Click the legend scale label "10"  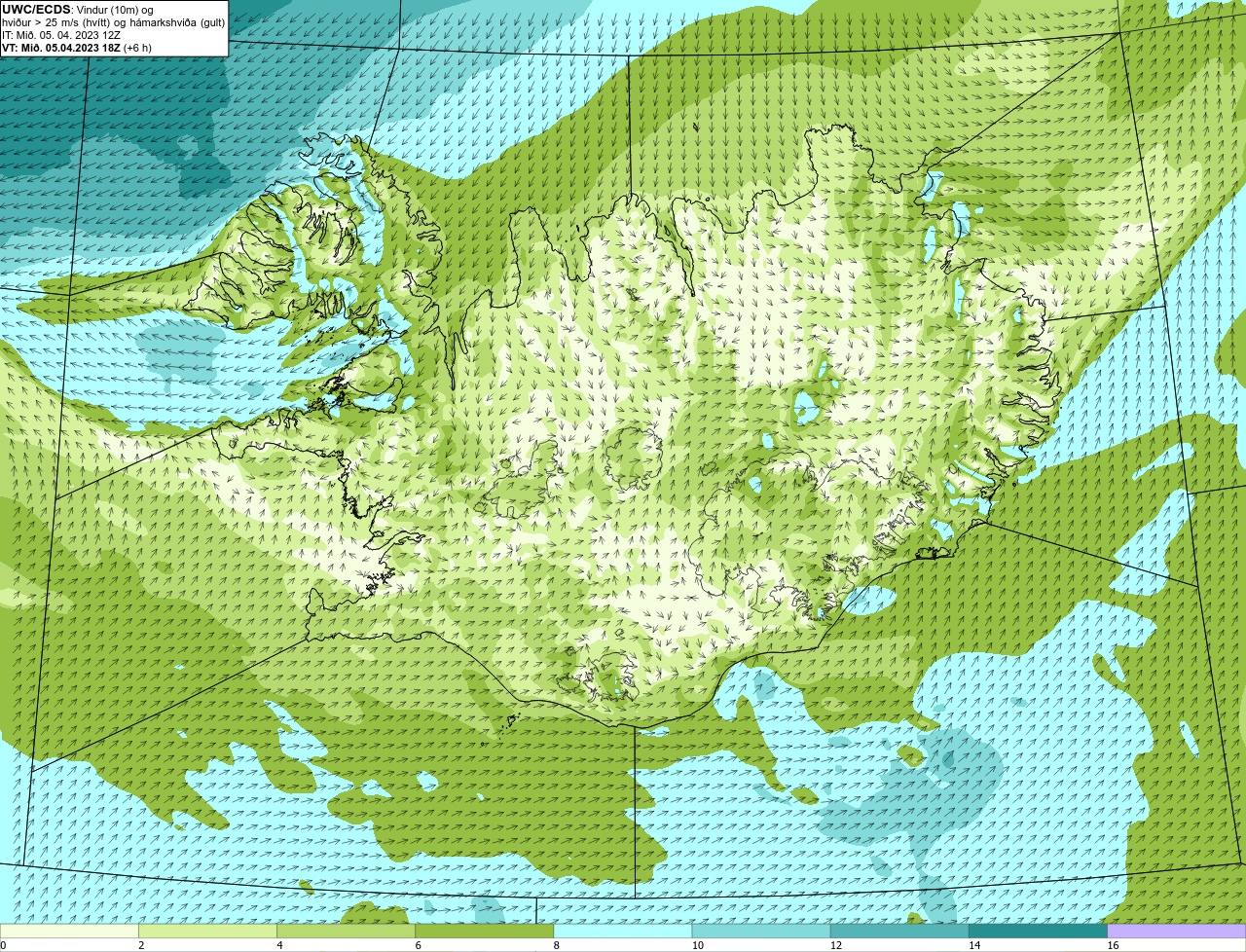698,945
